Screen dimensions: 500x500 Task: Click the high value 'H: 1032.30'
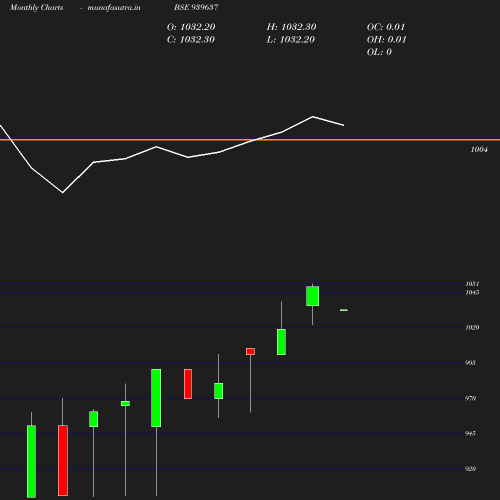[x=291, y=27]
